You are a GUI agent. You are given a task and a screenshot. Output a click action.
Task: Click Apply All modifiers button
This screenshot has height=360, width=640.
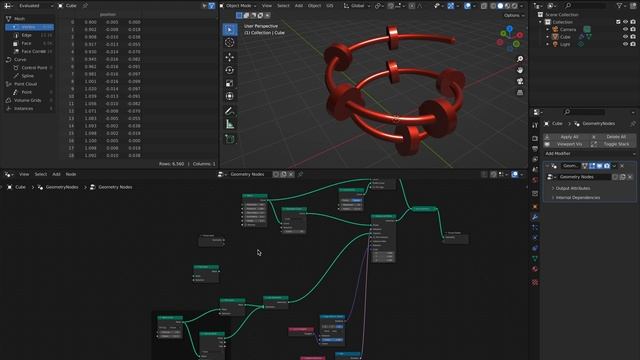(x=567, y=137)
